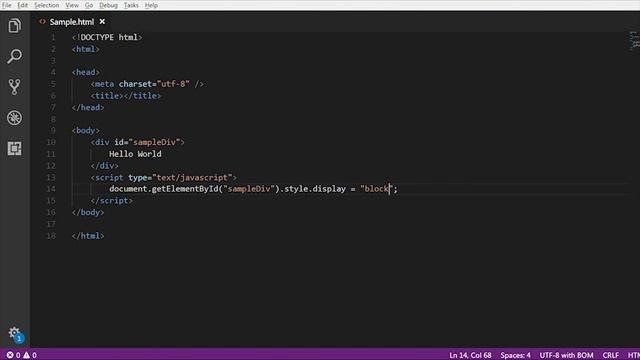
Task: Click style.display in line 14
Action: (x=315, y=189)
